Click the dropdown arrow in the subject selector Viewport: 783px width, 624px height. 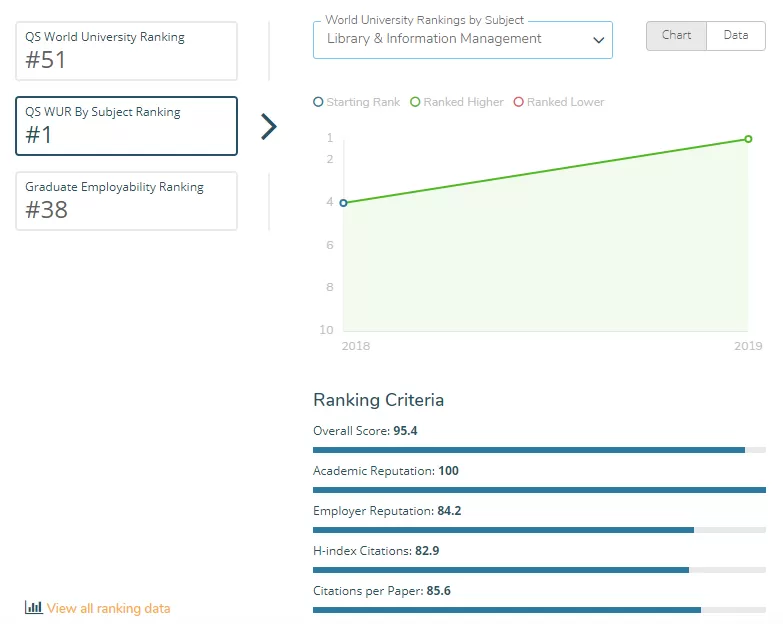[598, 40]
